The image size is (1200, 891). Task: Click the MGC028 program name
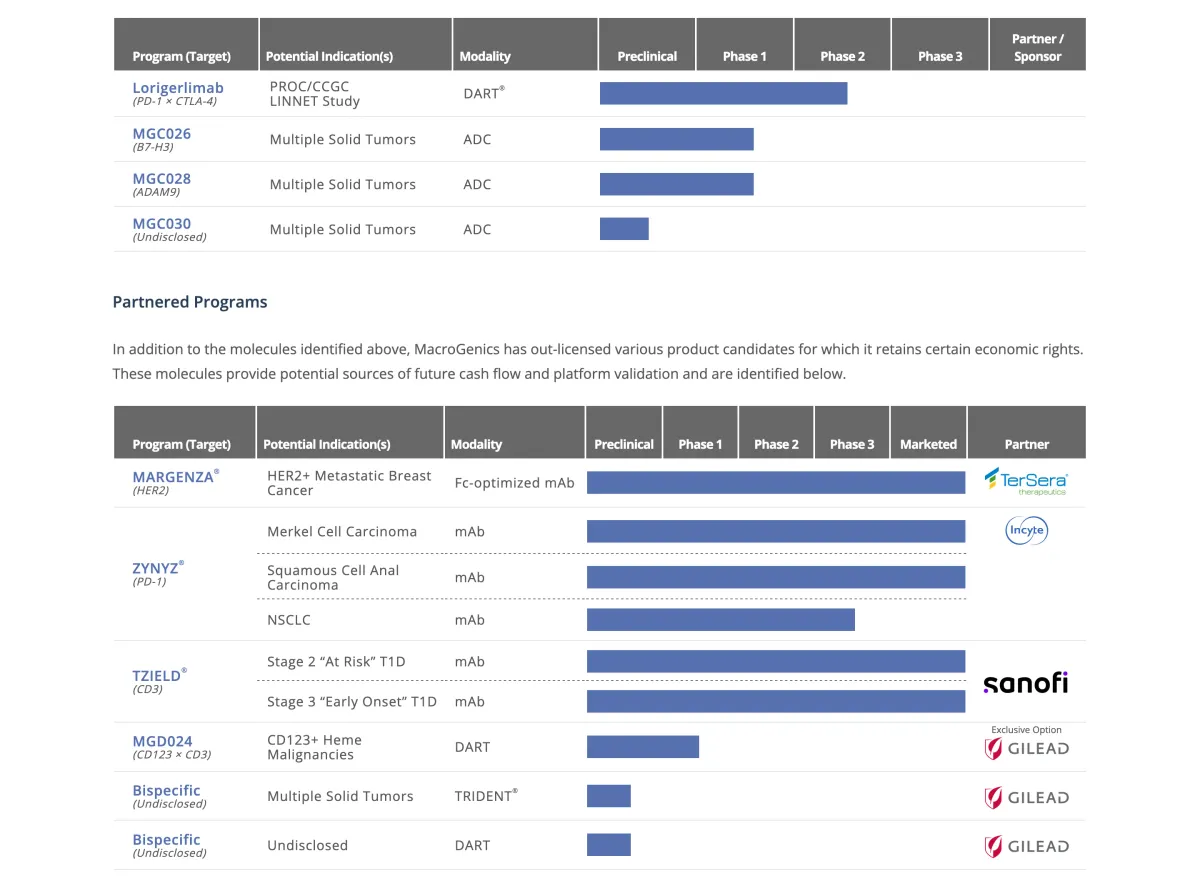tap(162, 178)
